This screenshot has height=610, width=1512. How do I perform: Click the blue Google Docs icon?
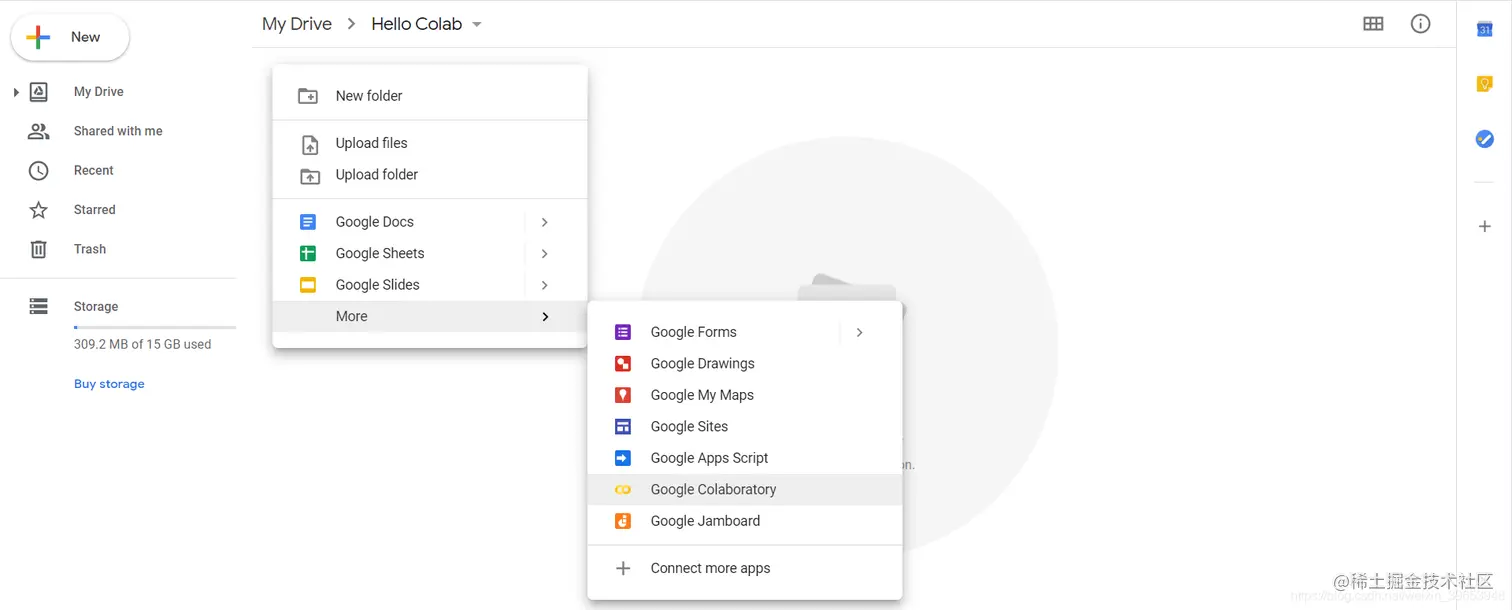tap(308, 222)
